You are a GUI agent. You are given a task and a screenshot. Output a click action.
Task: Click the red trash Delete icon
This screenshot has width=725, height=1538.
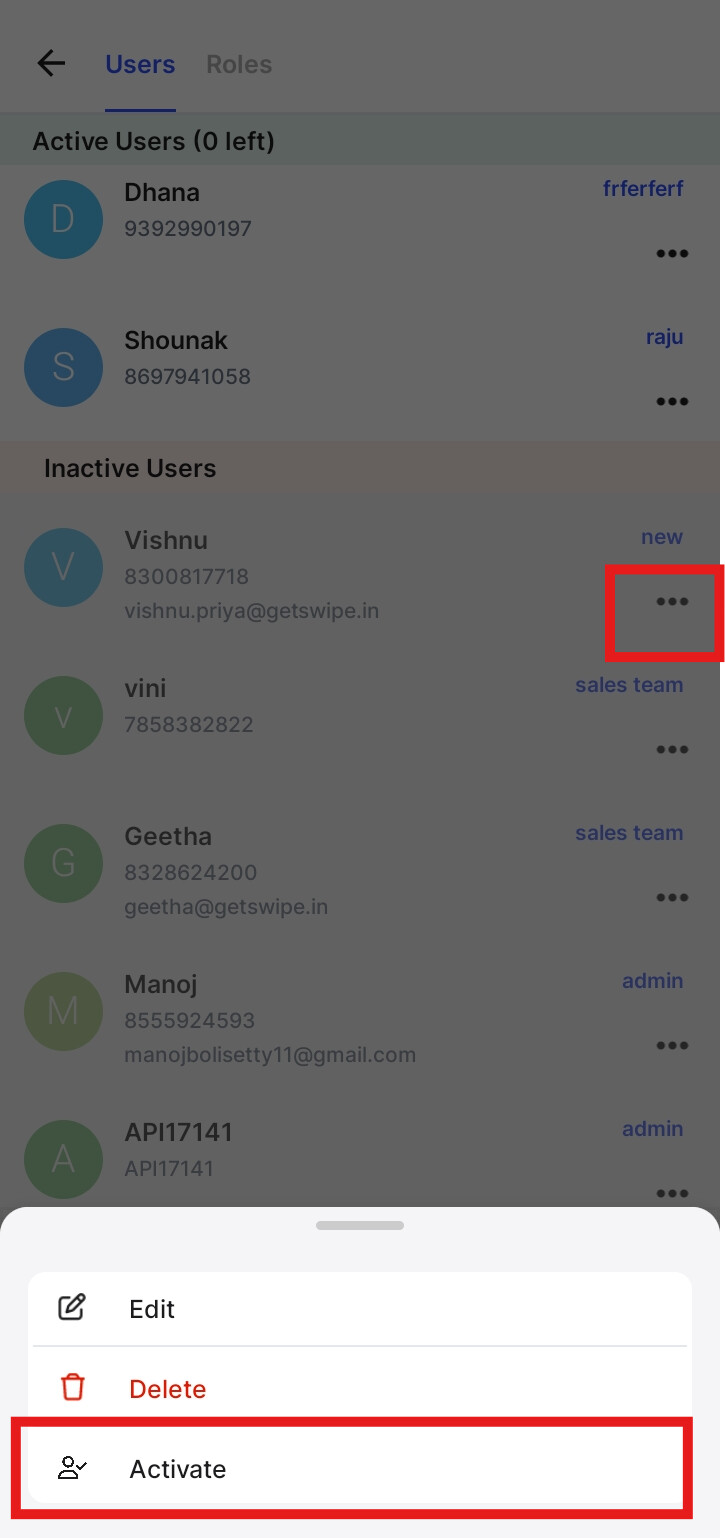[73, 1388]
